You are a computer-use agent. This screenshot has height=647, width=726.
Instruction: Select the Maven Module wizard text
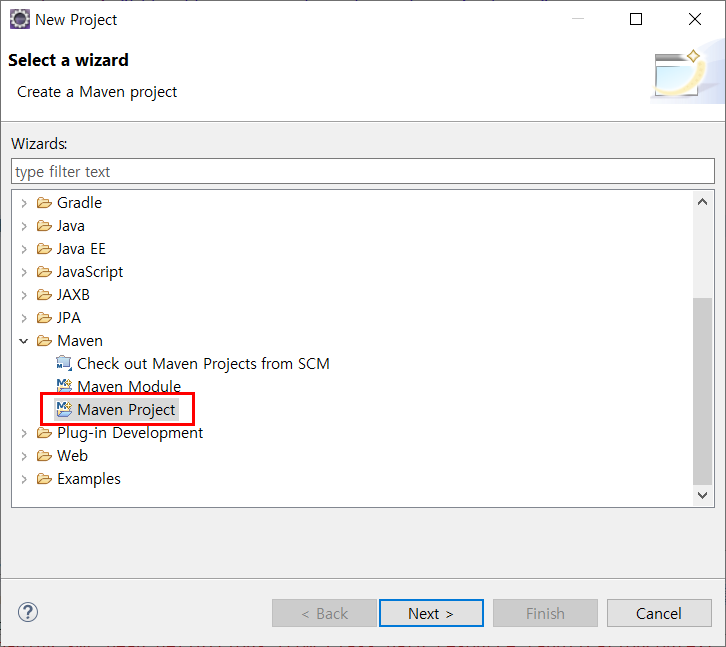[x=129, y=386]
